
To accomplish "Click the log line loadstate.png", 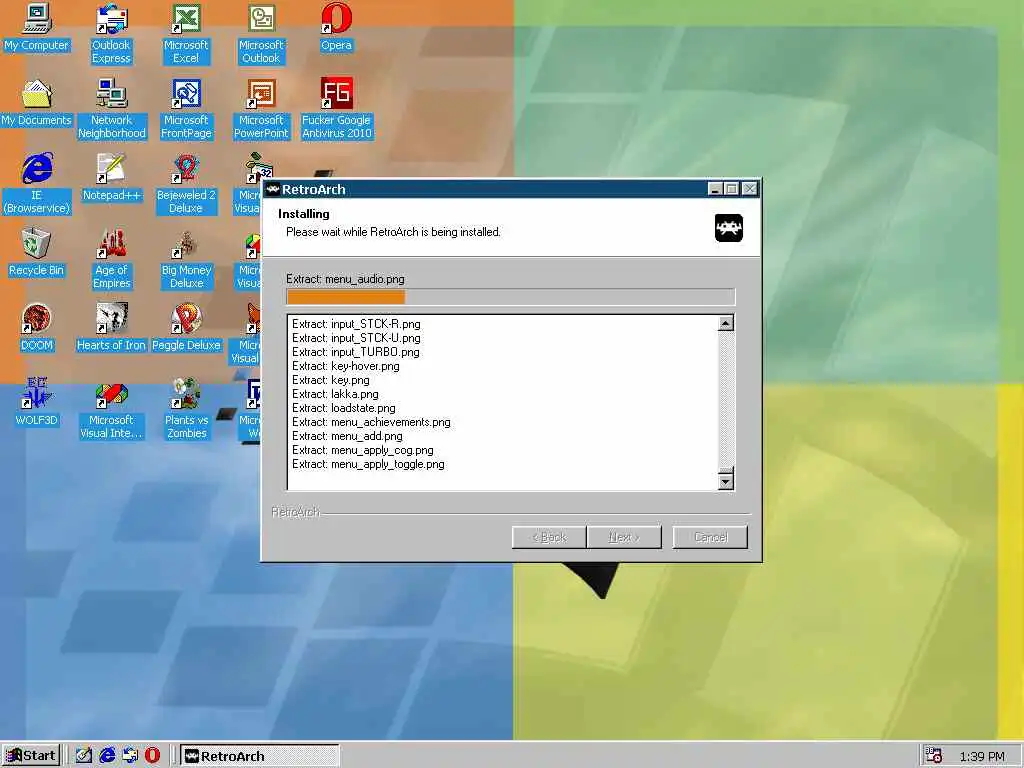I will pos(344,408).
